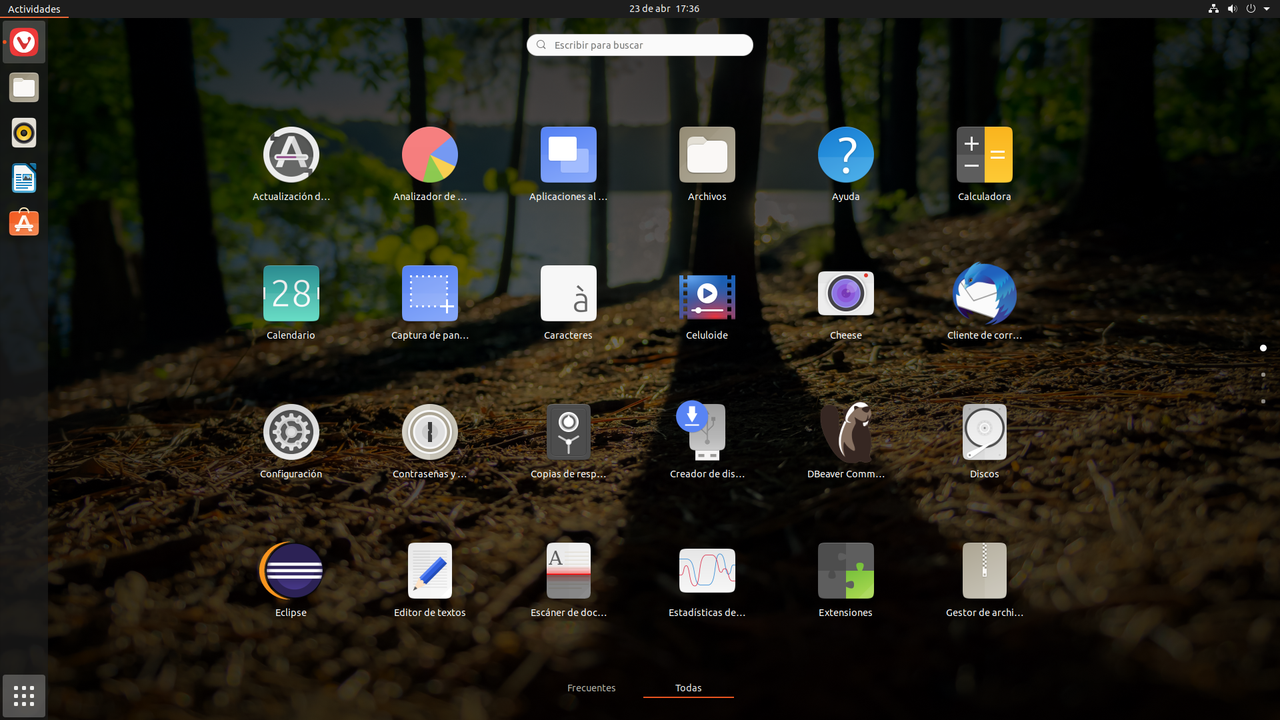Viewport: 1280px width, 720px height.
Task: Launch Cheese webcam application
Action: [x=845, y=293]
